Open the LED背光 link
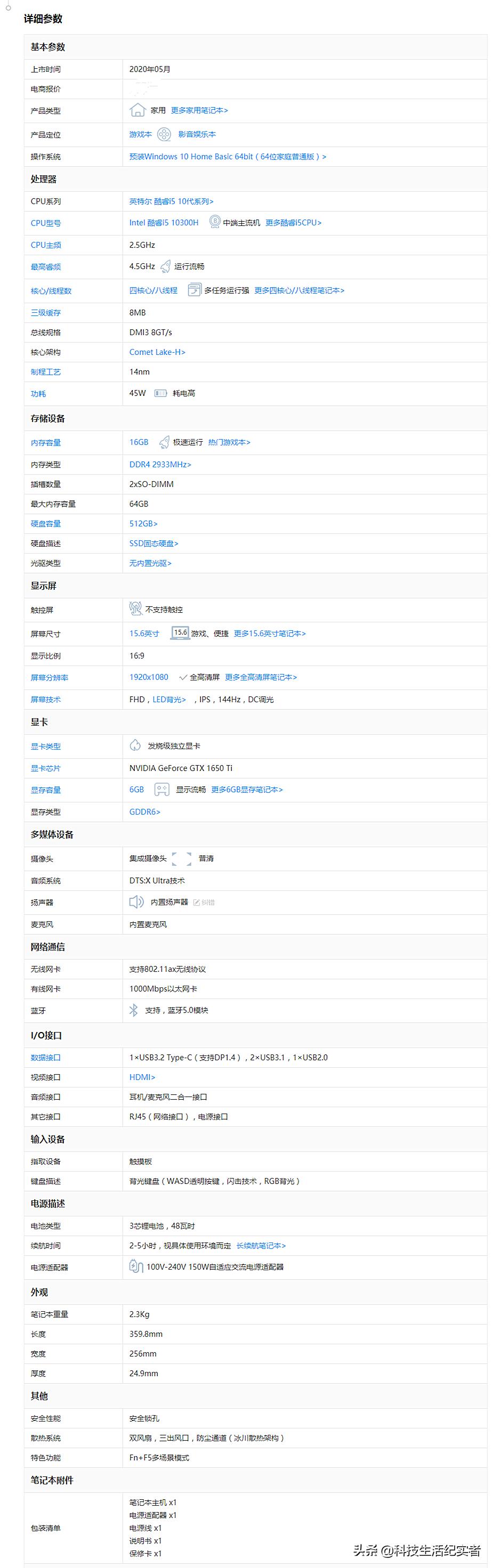492x1568 pixels. tap(170, 700)
